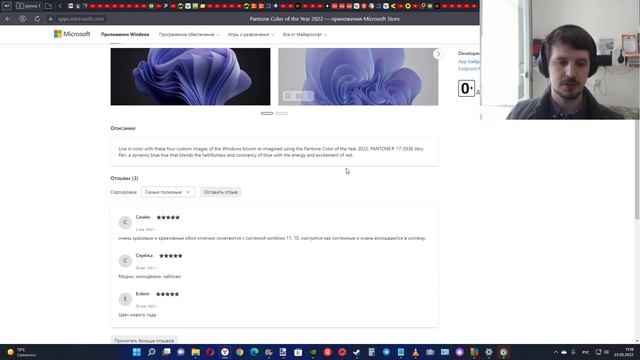Click the star rating of Erdem's review
This screenshot has height=360, width=640.
coord(167,294)
